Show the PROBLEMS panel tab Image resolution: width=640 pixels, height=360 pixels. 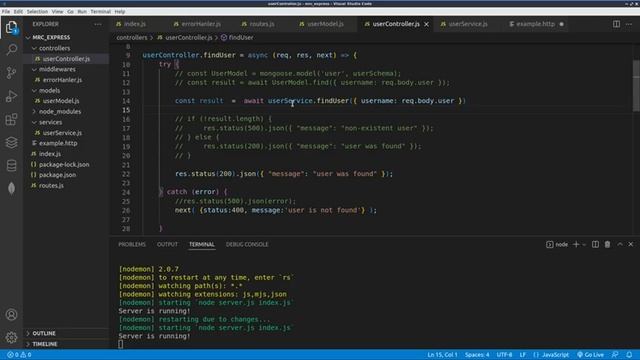pyautogui.click(x=132, y=244)
